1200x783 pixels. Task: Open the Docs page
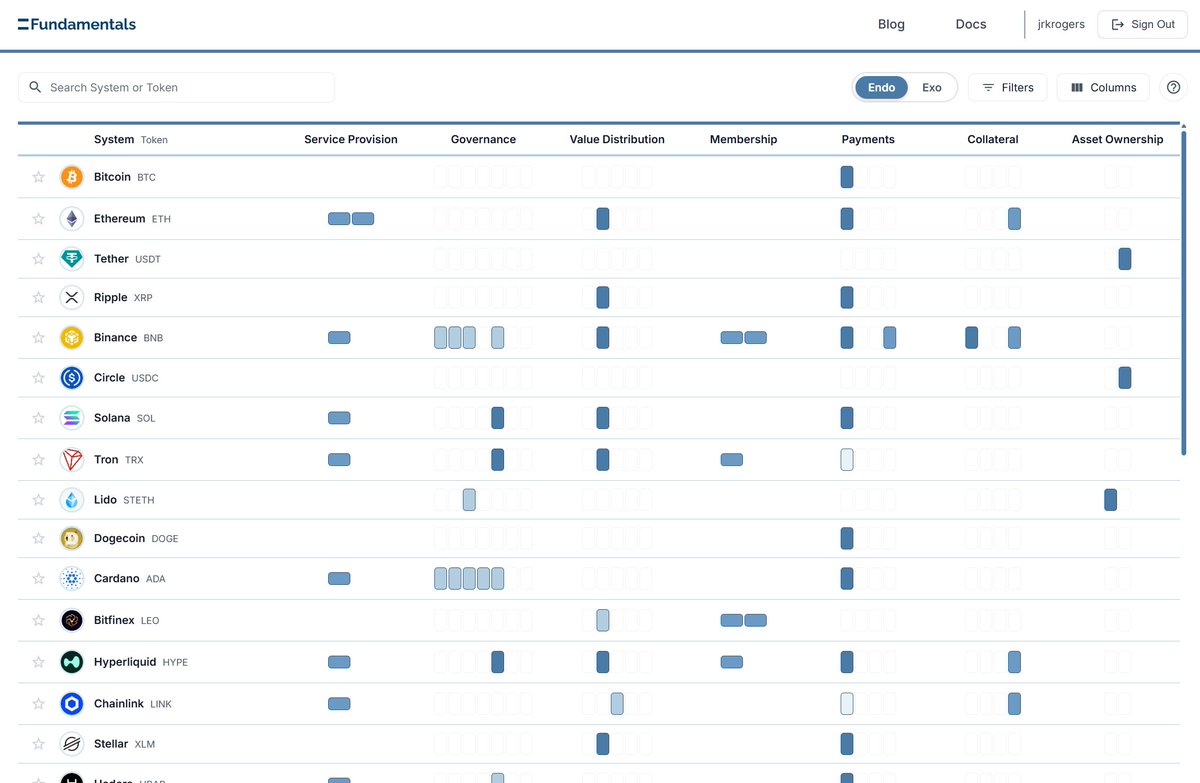click(x=971, y=24)
